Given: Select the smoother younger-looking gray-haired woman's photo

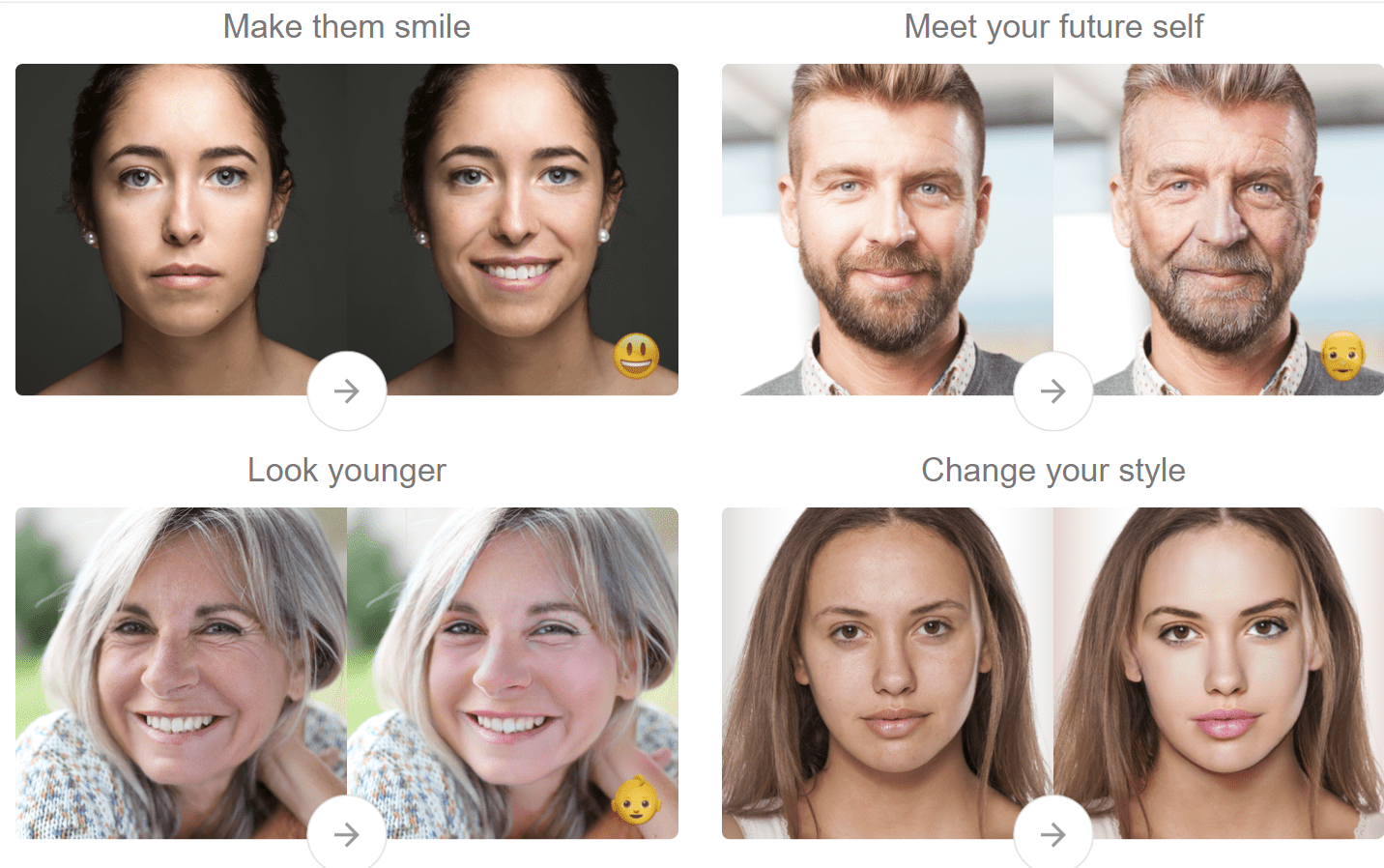Looking at the screenshot, I should coord(512,673).
